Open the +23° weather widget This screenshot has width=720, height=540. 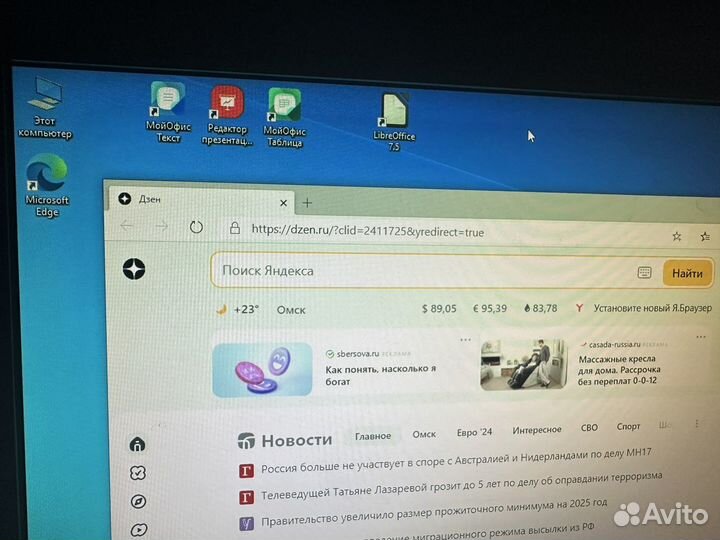[238, 309]
